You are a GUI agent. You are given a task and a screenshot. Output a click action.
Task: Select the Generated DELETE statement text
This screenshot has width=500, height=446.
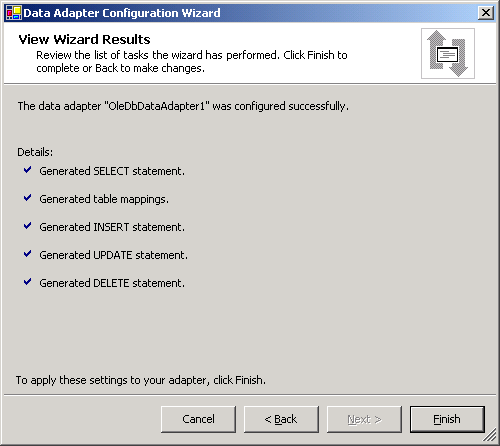[x=112, y=283]
